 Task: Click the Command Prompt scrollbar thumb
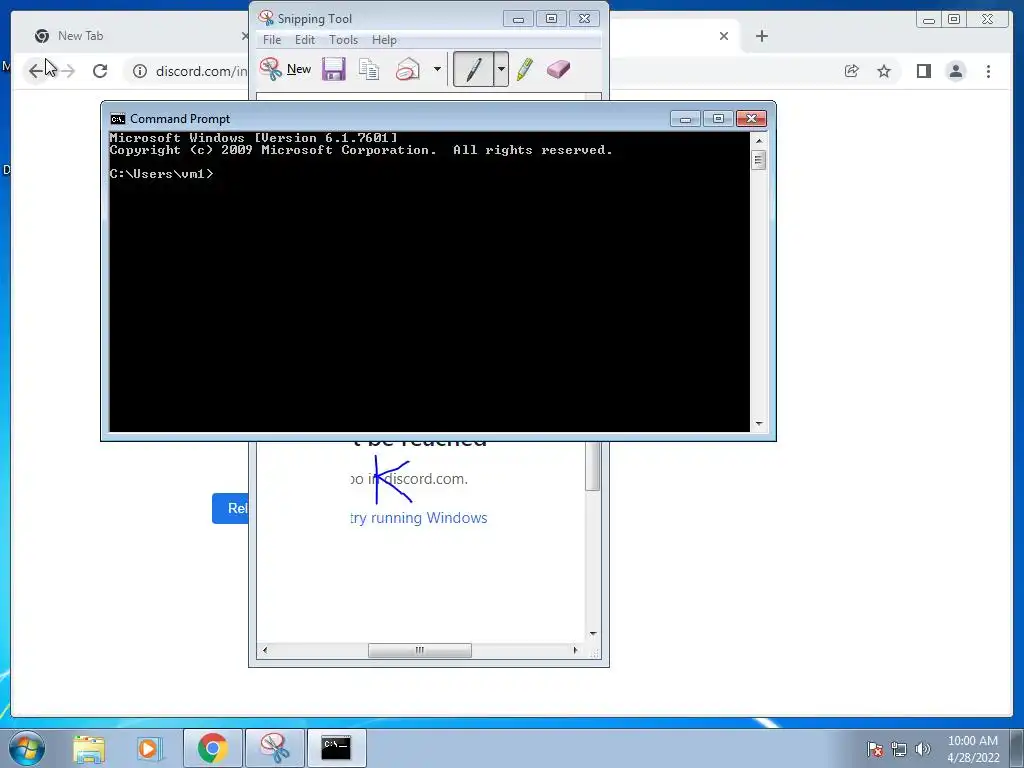click(759, 160)
